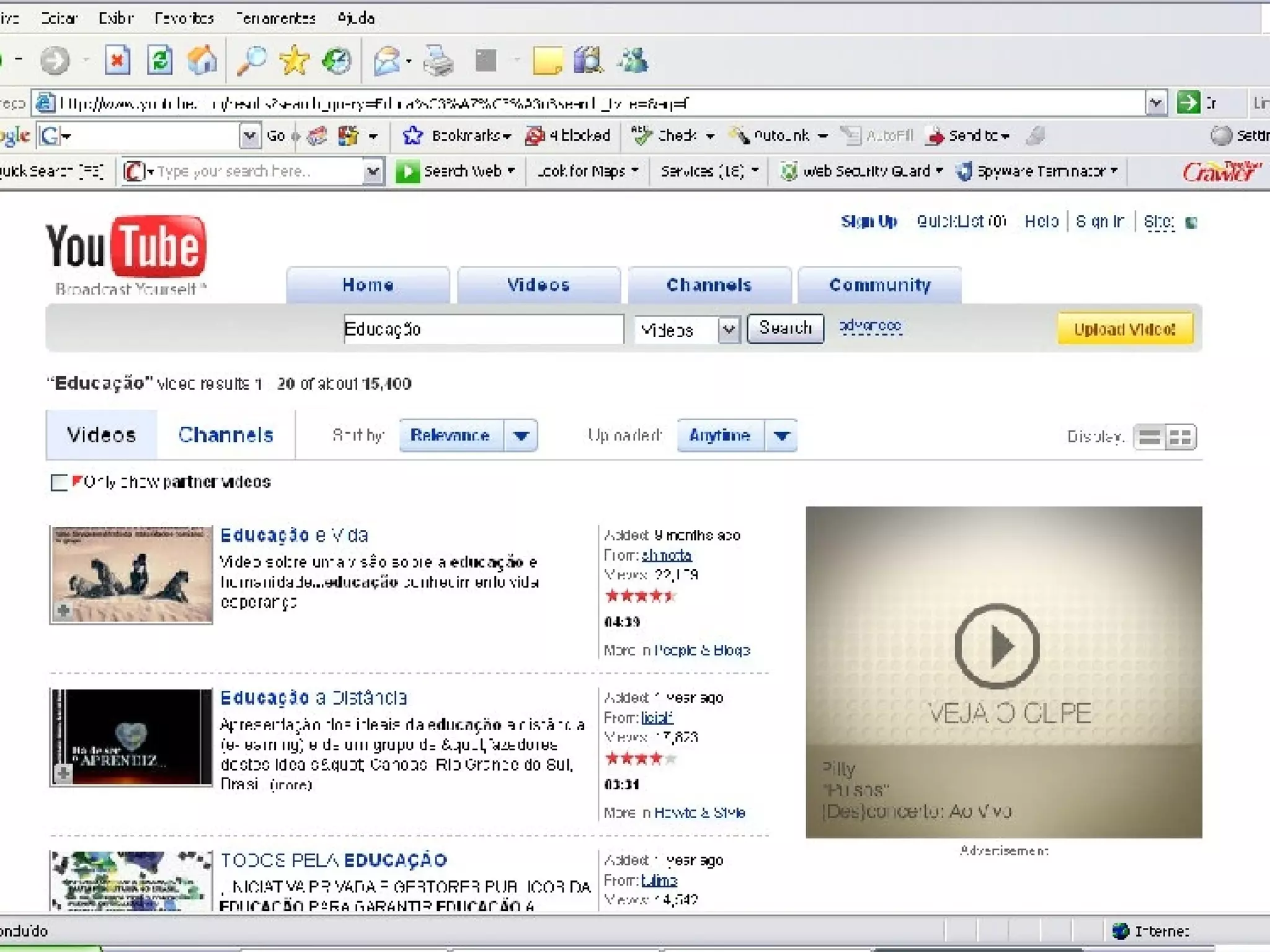Viewport: 1270px width, 952px height.
Task: Expand the Relevance sort dropdown
Action: [521, 436]
